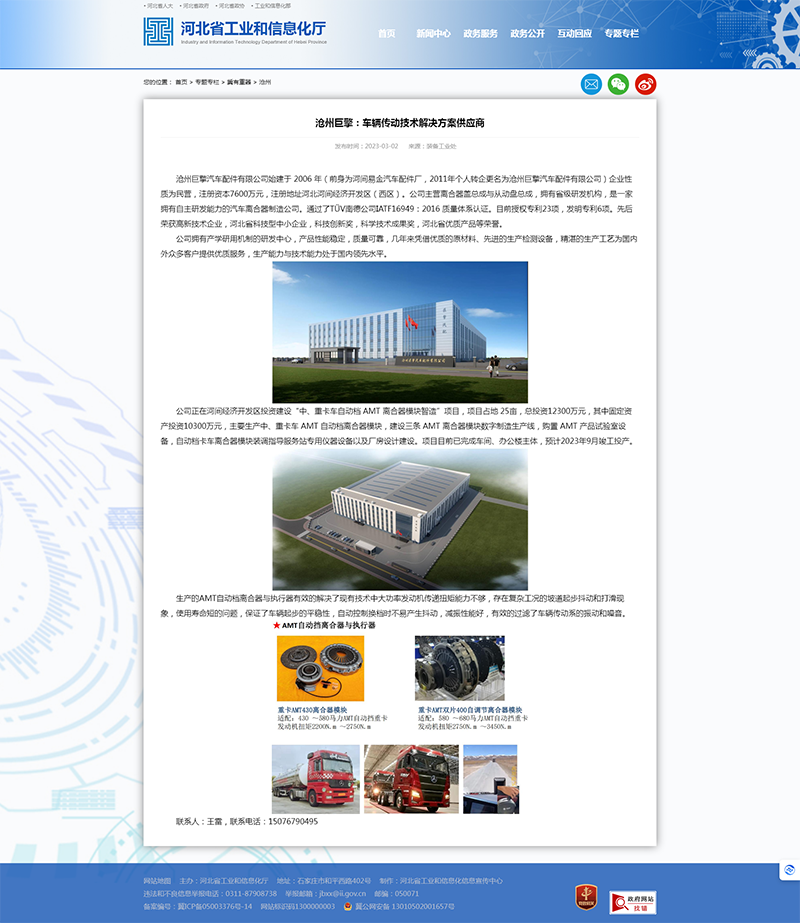
Task: Click the office building front rendering image
Action: (x=400, y=332)
